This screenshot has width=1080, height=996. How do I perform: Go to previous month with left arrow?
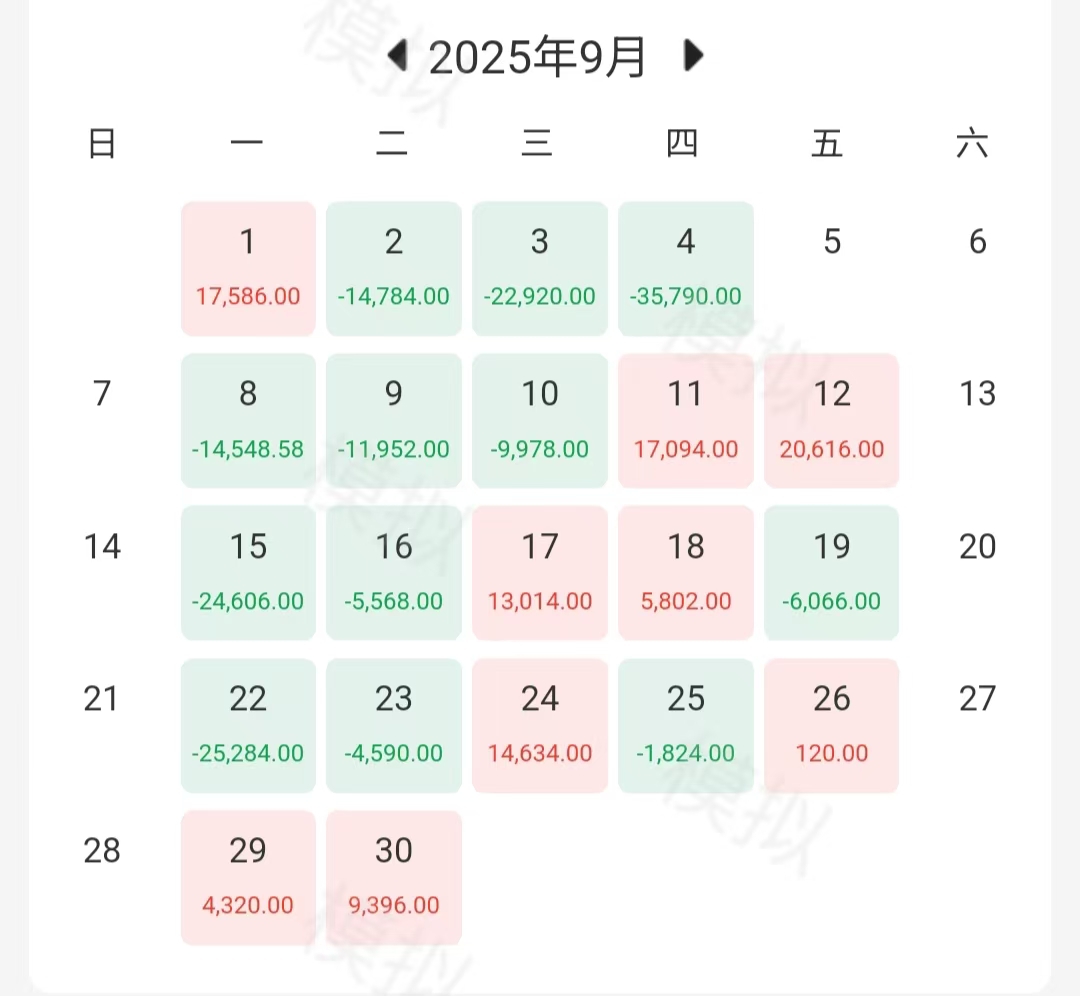click(x=398, y=56)
